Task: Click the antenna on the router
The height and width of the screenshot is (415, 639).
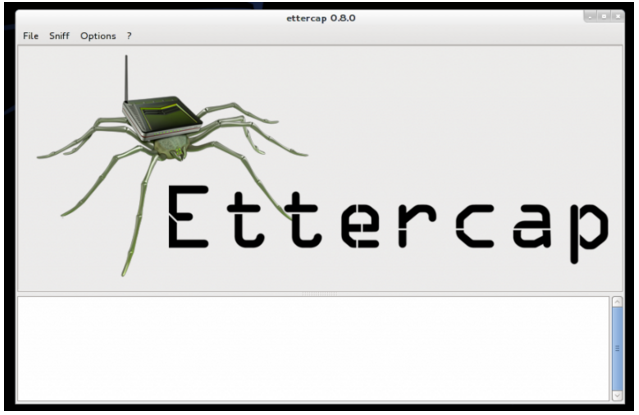Action: pos(126,78)
